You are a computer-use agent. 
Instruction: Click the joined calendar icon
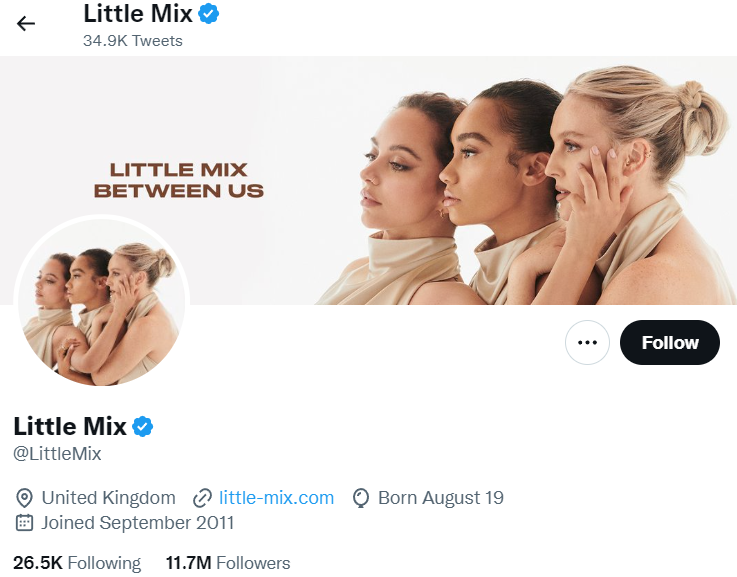coord(25,523)
